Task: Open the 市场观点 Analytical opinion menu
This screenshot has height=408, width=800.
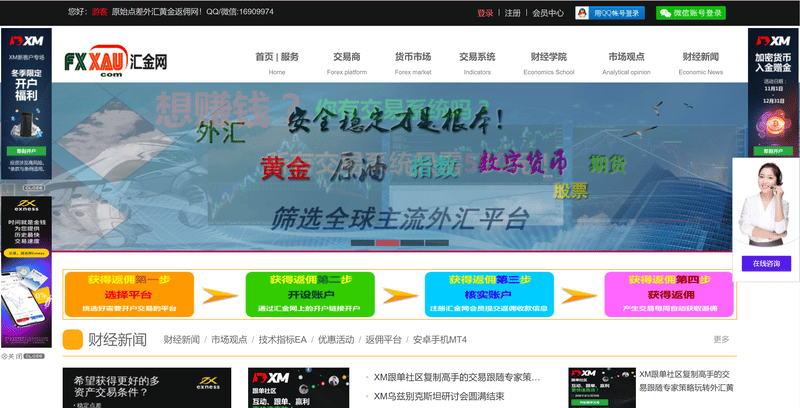Action: [626, 63]
